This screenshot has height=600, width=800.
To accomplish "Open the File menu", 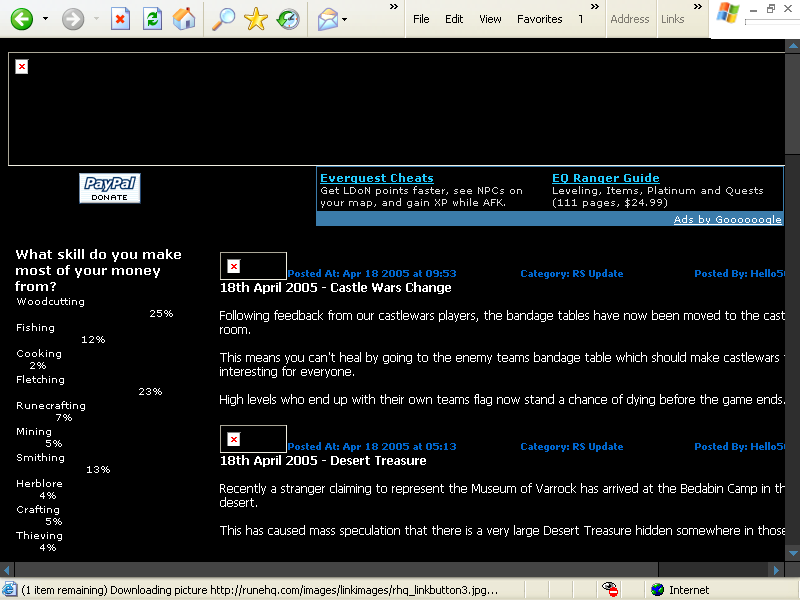I will point(421,19).
